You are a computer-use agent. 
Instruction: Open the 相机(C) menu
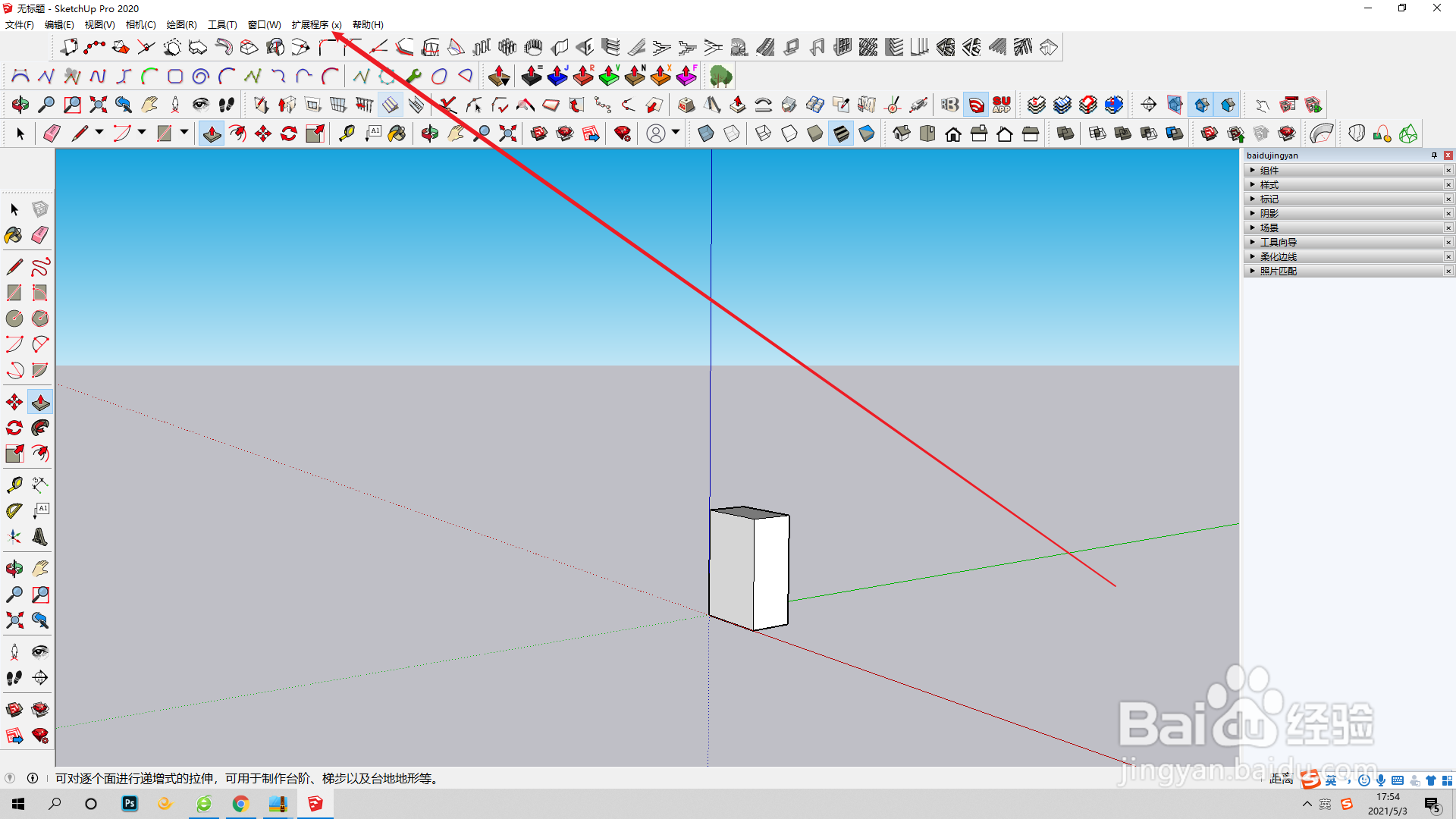click(140, 25)
